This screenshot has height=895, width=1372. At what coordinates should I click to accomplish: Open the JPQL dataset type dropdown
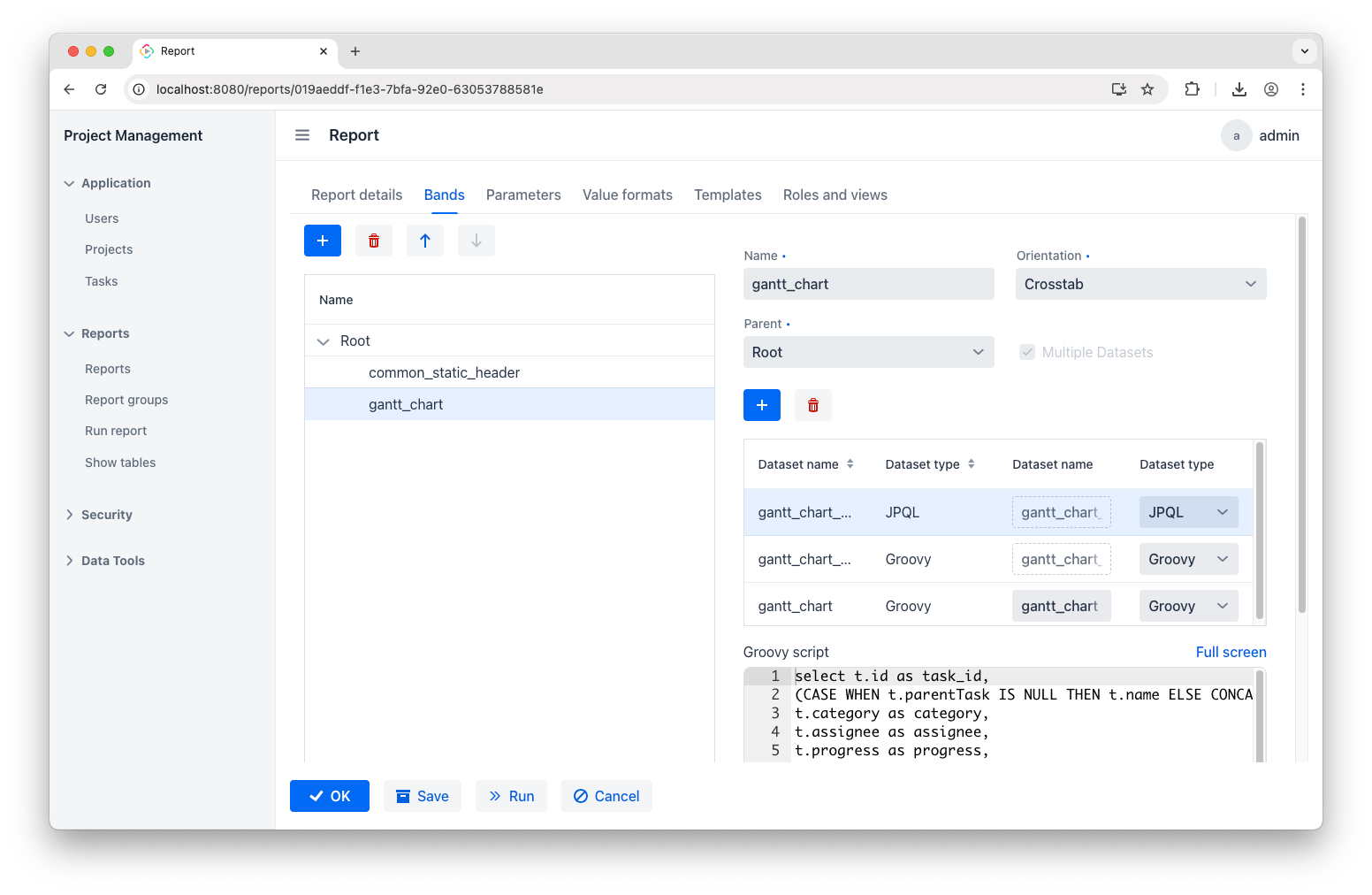tap(1188, 512)
